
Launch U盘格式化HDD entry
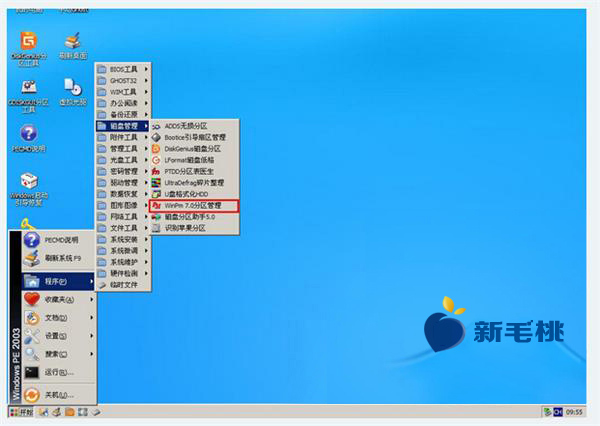[x=195, y=194]
